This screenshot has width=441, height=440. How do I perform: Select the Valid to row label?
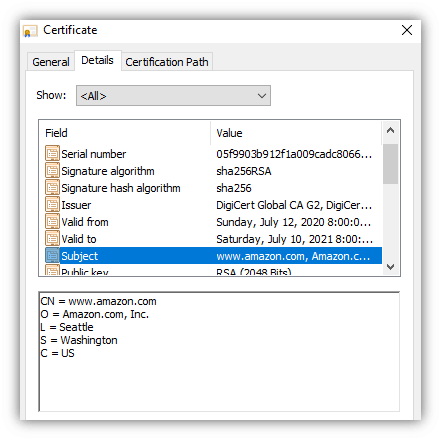click(79, 239)
